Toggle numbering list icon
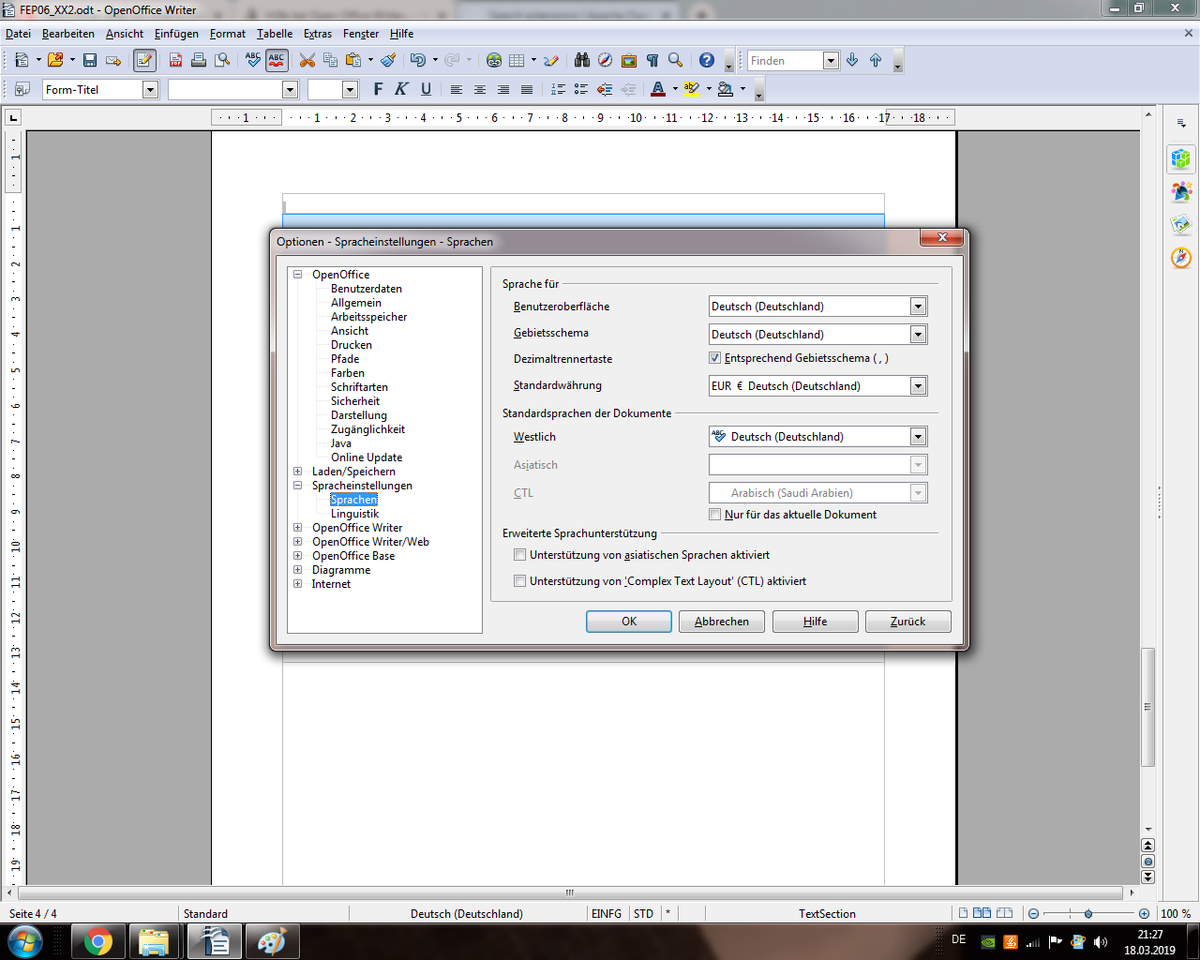Screen dimensions: 1200x960 (558, 89)
